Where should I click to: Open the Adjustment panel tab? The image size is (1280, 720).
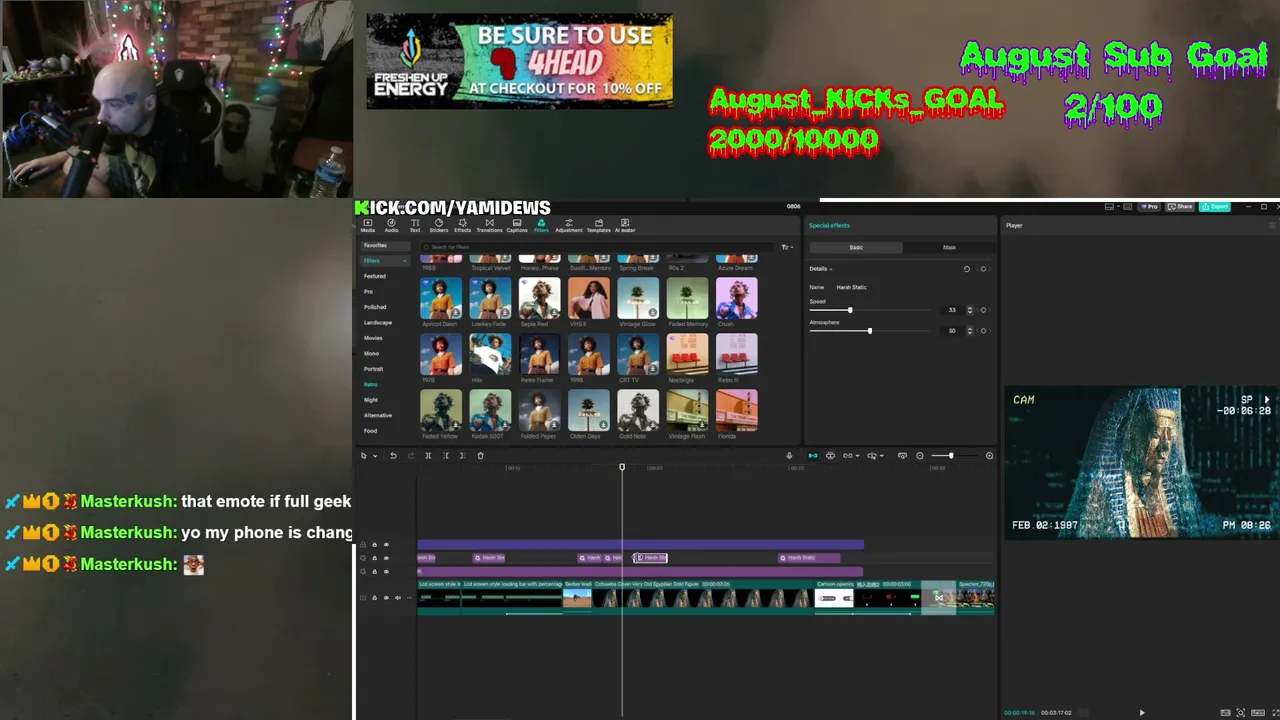(569, 226)
